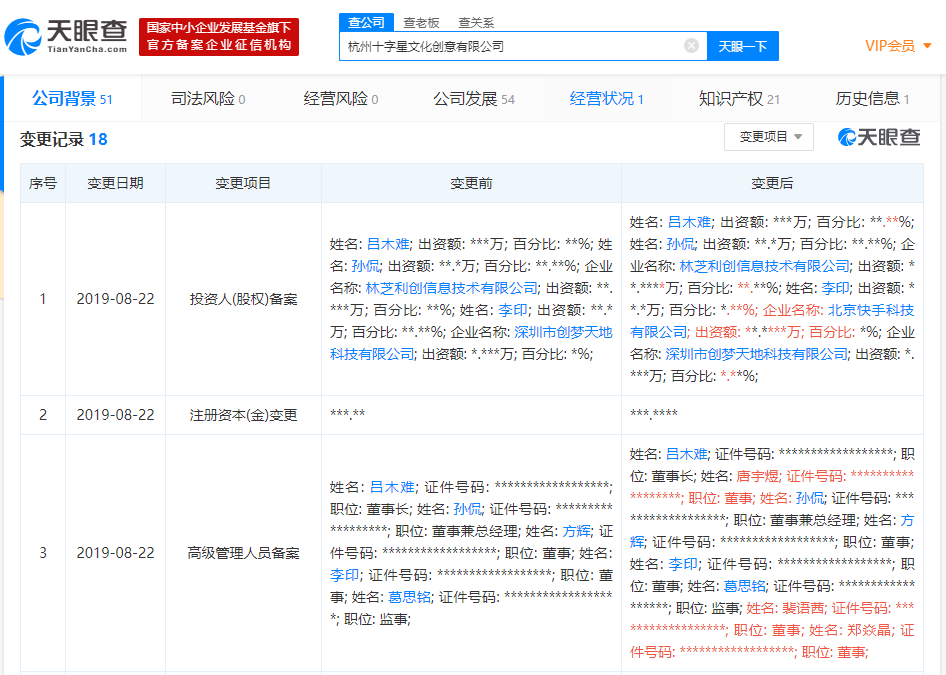Select the 查公司 search tab
946x675 pixels.
coord(365,22)
